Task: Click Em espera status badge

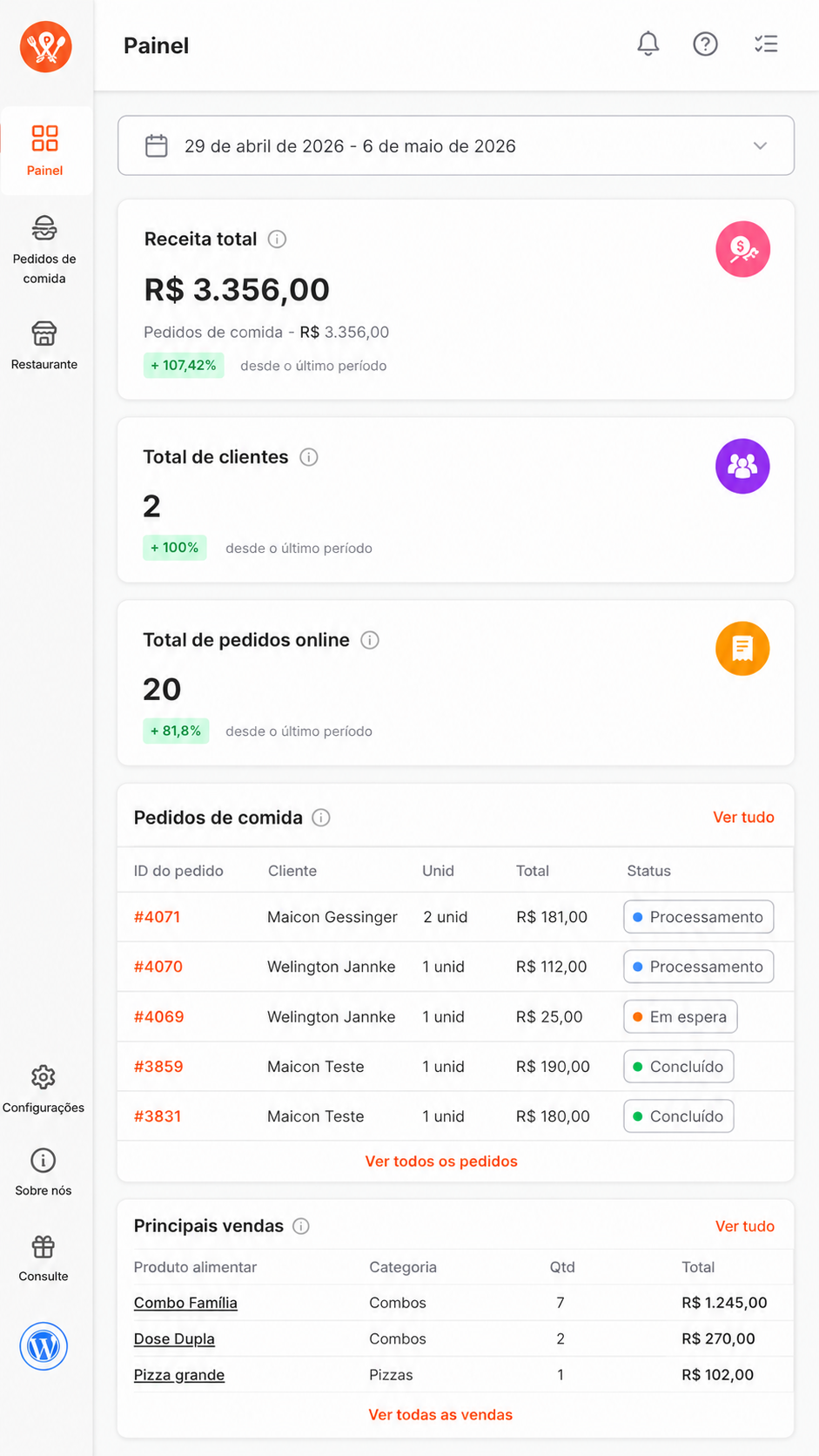Action: pos(680,1016)
